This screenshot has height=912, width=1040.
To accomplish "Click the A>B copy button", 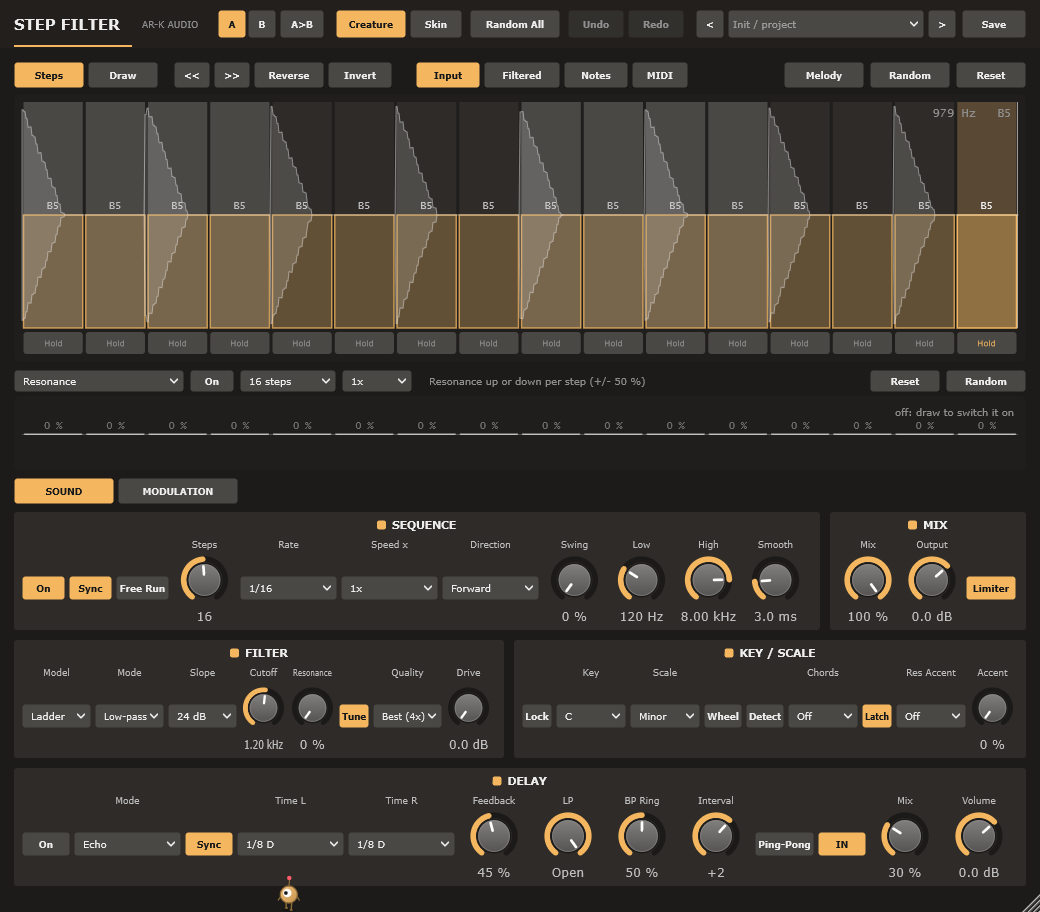I will [302, 25].
